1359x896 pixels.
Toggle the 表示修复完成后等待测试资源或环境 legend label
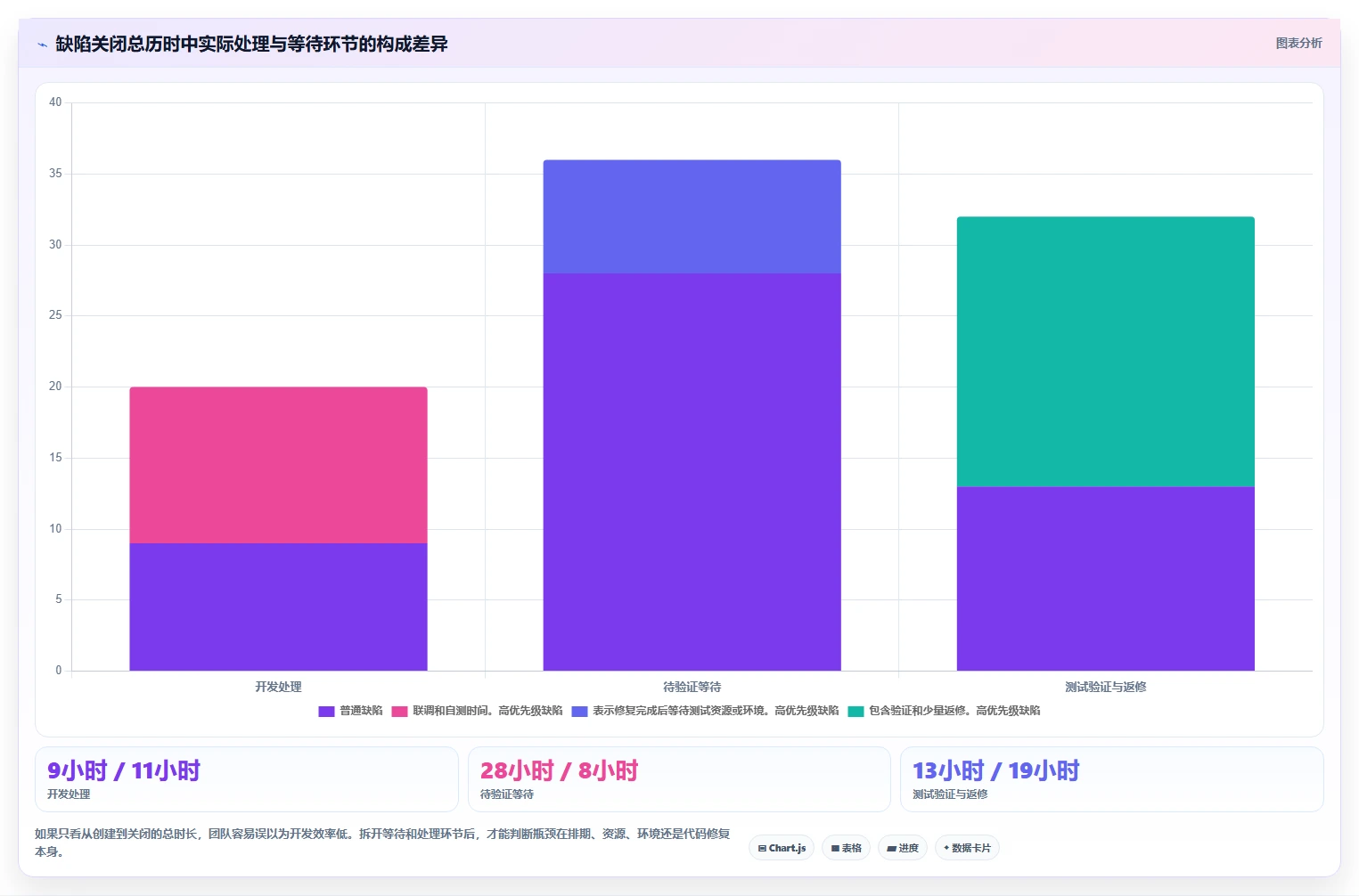click(716, 711)
